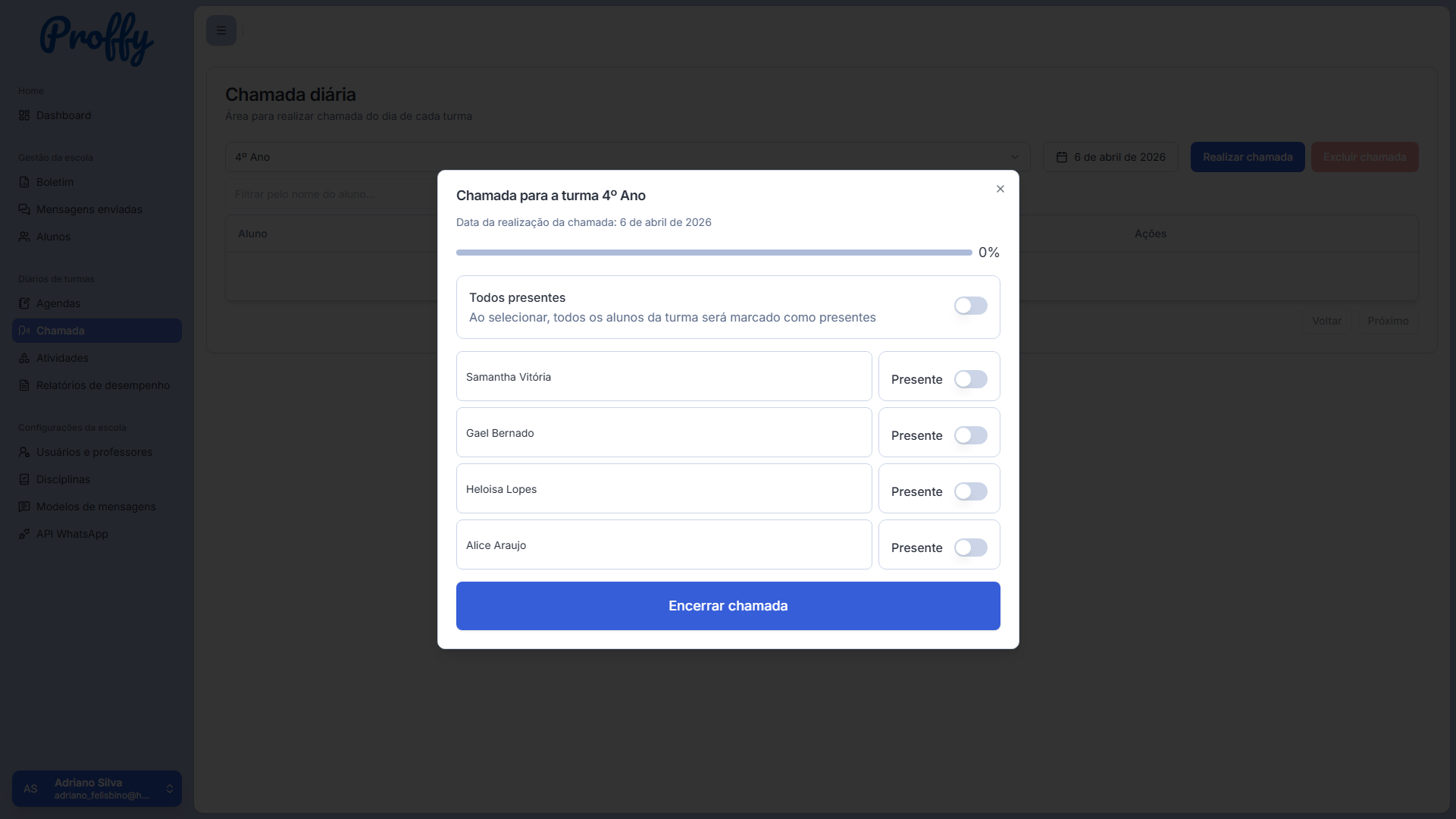Mark Samantha Vitória as present

tap(970, 379)
